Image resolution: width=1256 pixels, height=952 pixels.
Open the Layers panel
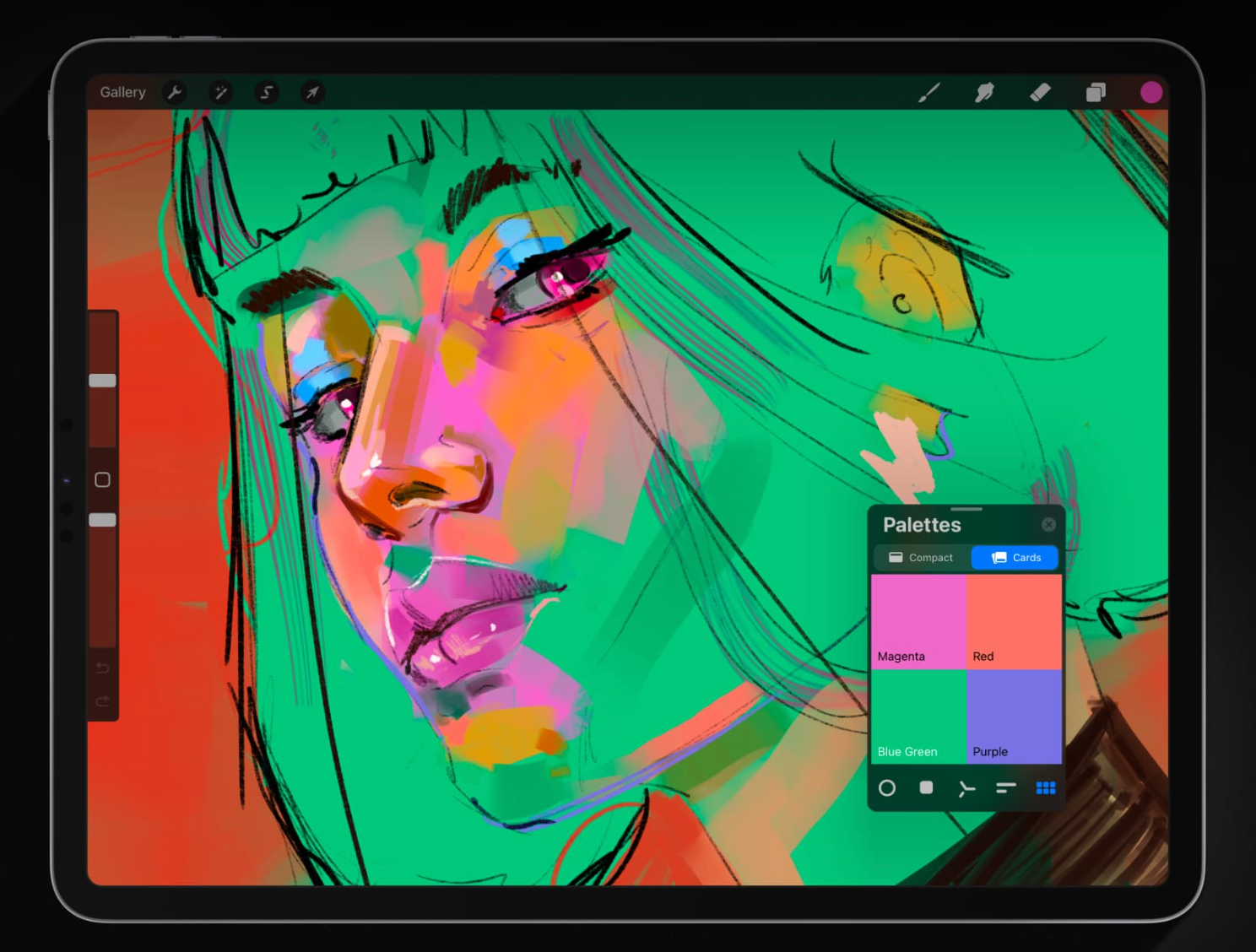coord(1096,93)
